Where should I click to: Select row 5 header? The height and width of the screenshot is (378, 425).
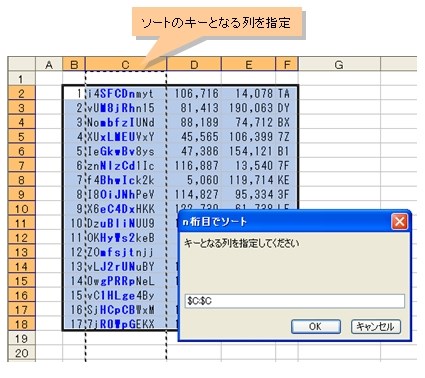click(21, 137)
